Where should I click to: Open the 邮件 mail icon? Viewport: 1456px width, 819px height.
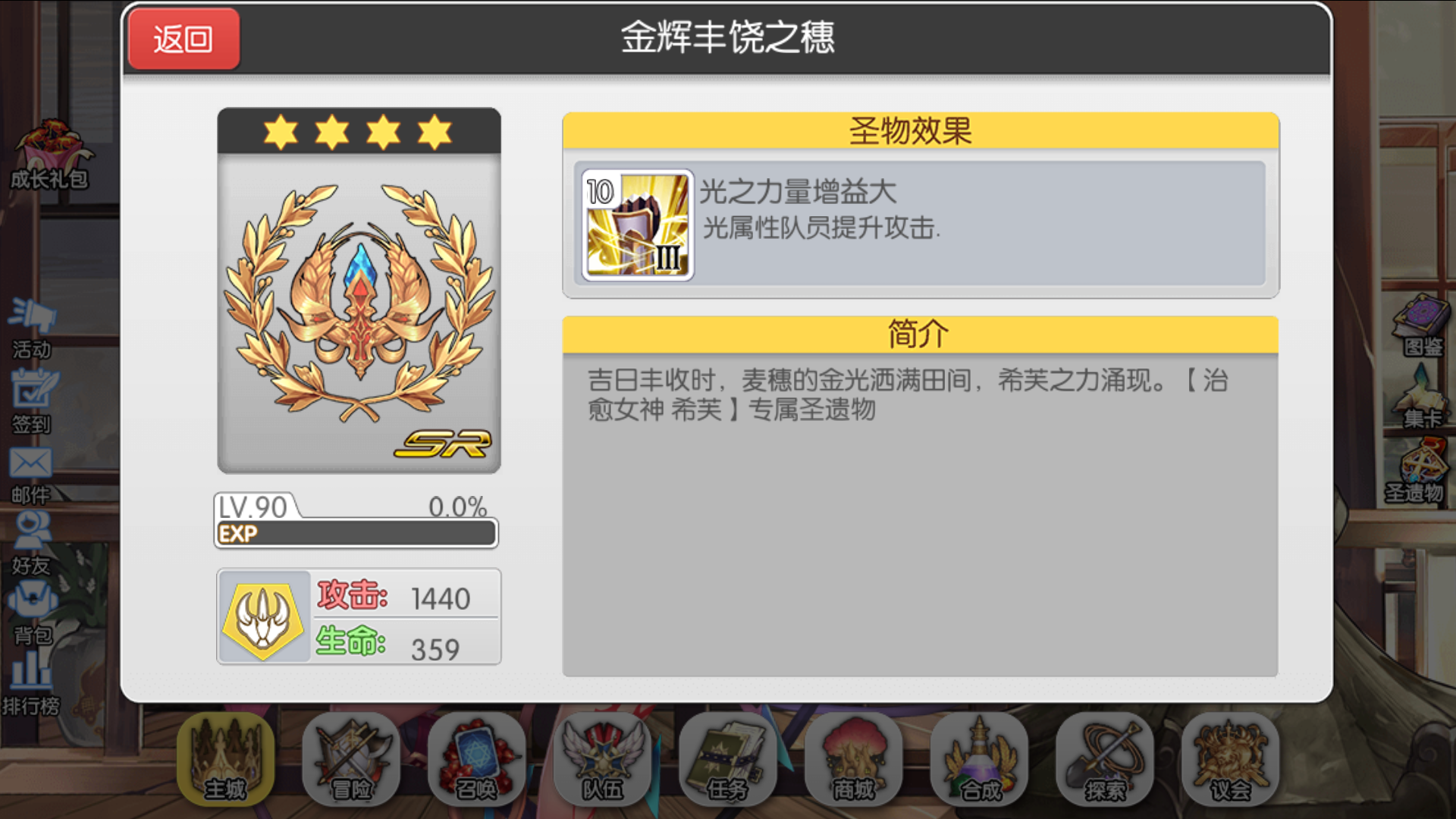click(31, 475)
